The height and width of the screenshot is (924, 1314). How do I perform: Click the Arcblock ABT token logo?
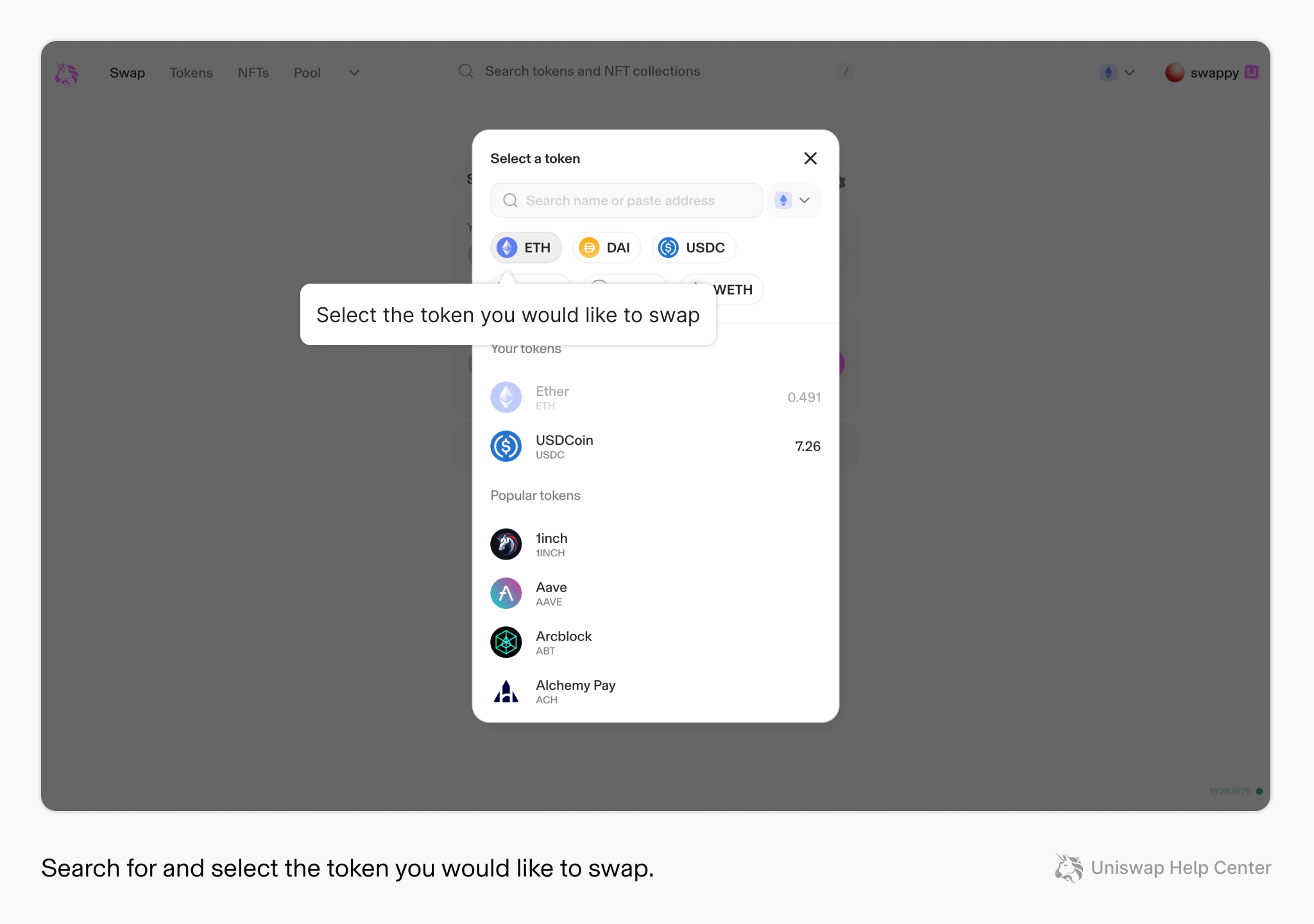[x=506, y=642]
